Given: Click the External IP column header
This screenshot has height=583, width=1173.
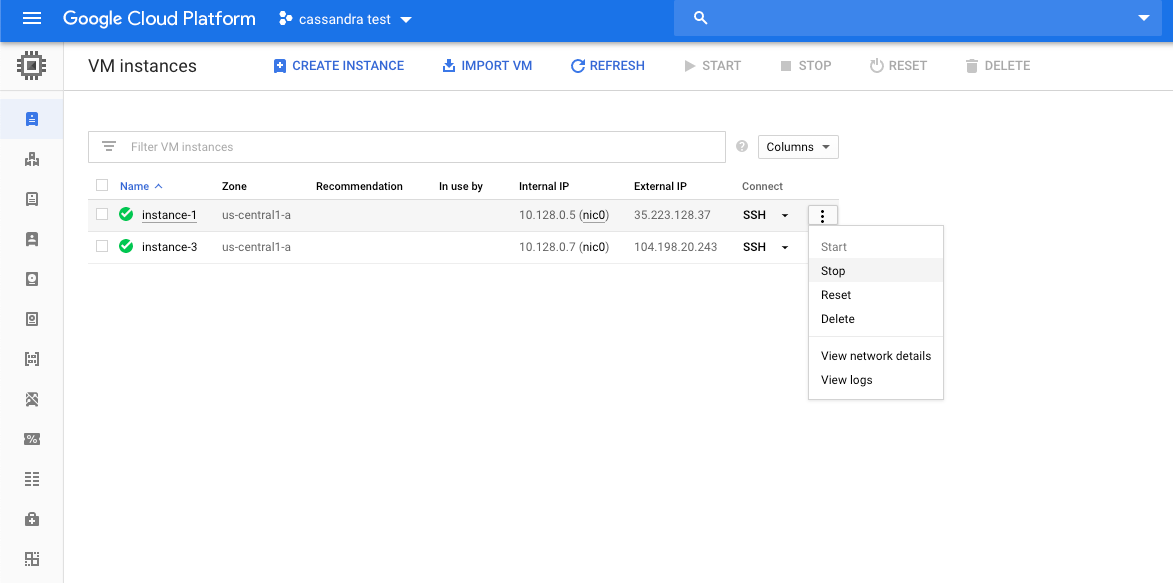Looking at the screenshot, I should (660, 186).
